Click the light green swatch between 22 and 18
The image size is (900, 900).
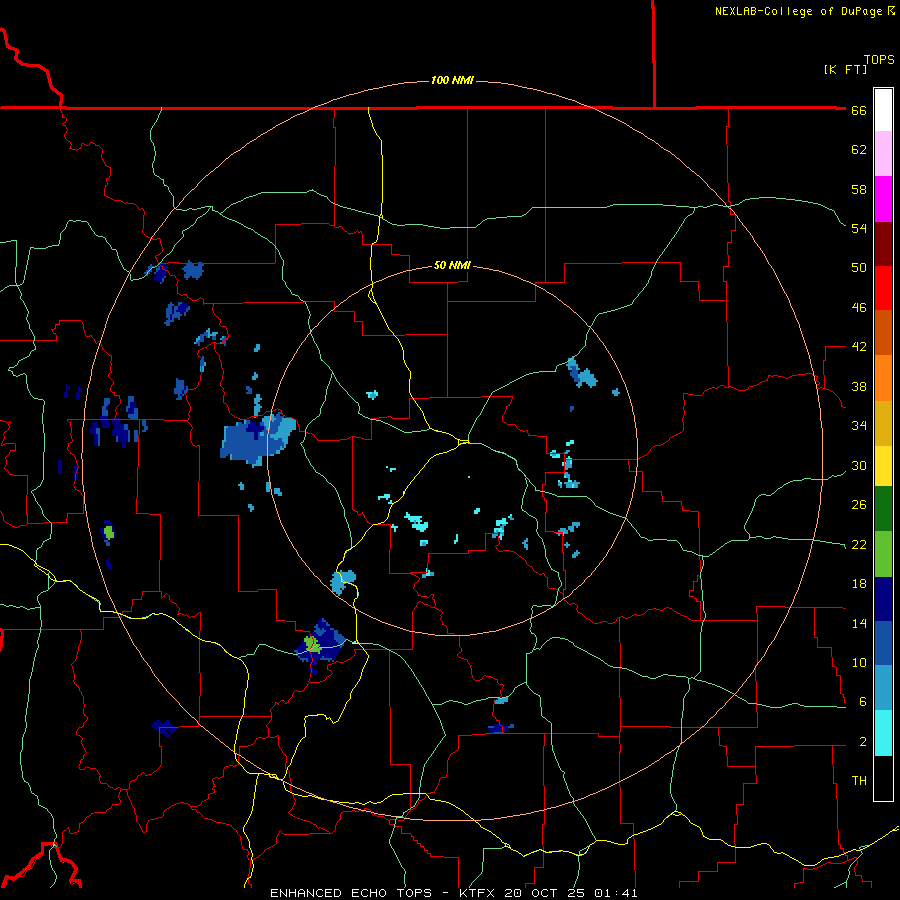(x=883, y=554)
